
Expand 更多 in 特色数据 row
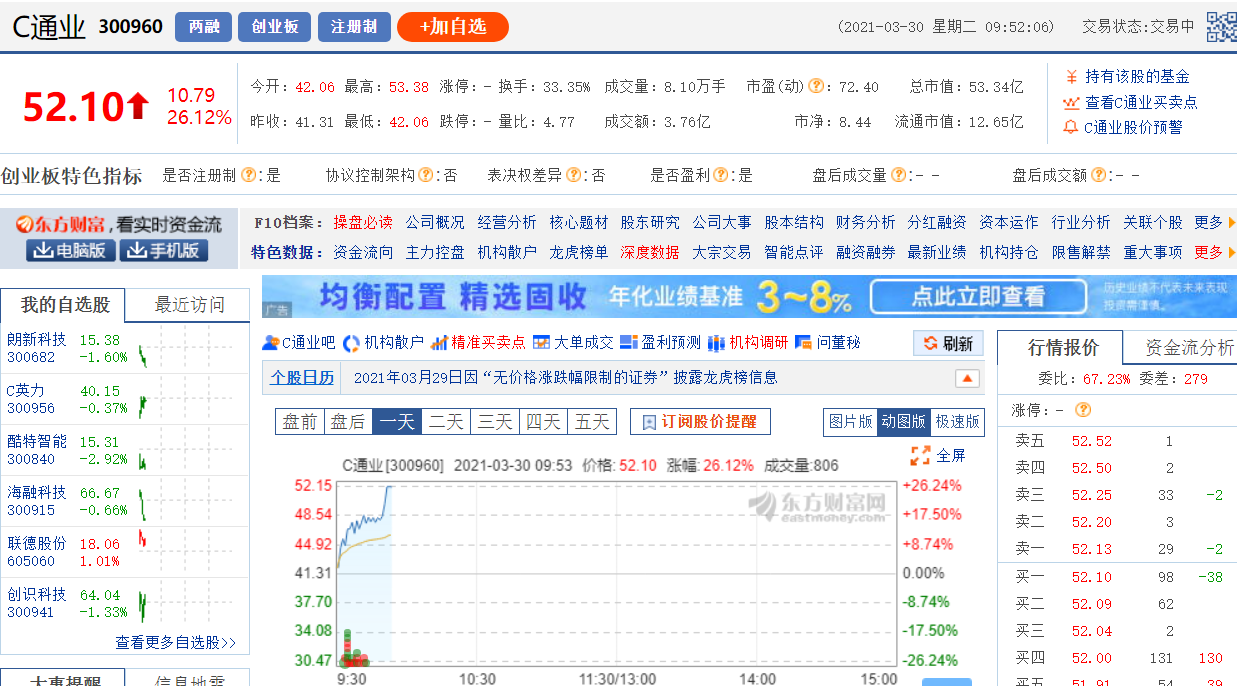[1215, 252]
